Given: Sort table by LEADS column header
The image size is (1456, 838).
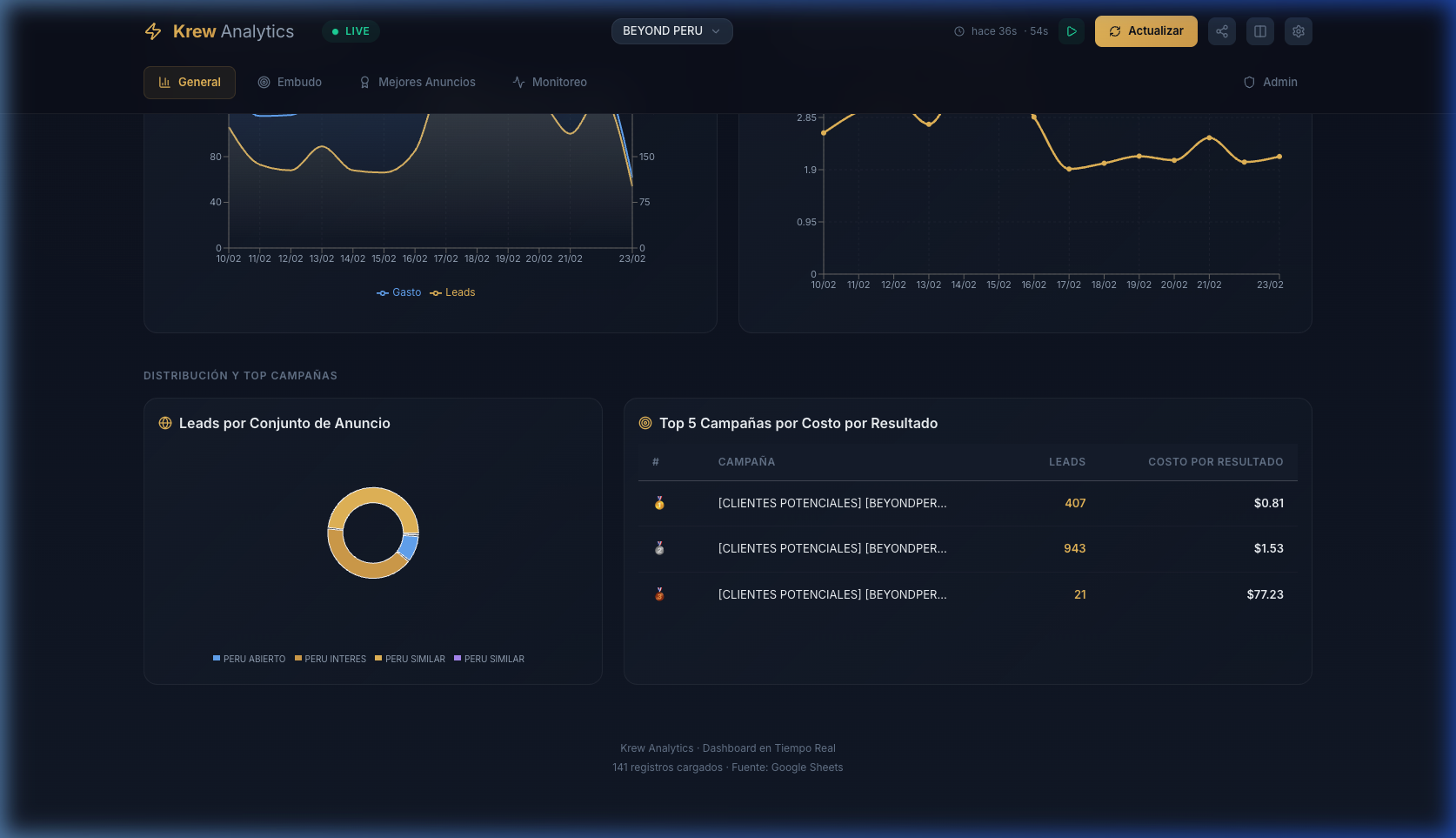Looking at the screenshot, I should click(1066, 462).
